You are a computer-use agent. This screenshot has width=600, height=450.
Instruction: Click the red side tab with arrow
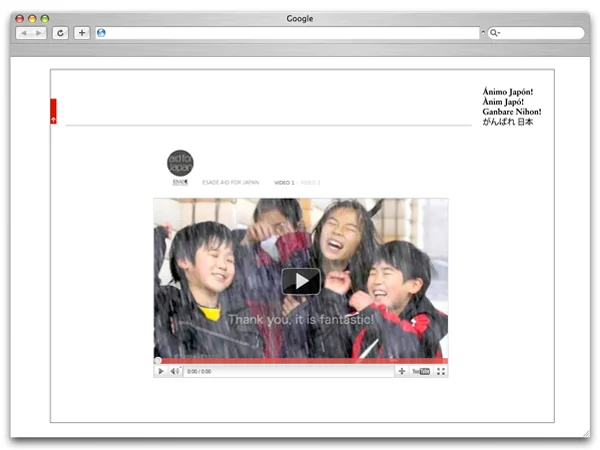54,111
